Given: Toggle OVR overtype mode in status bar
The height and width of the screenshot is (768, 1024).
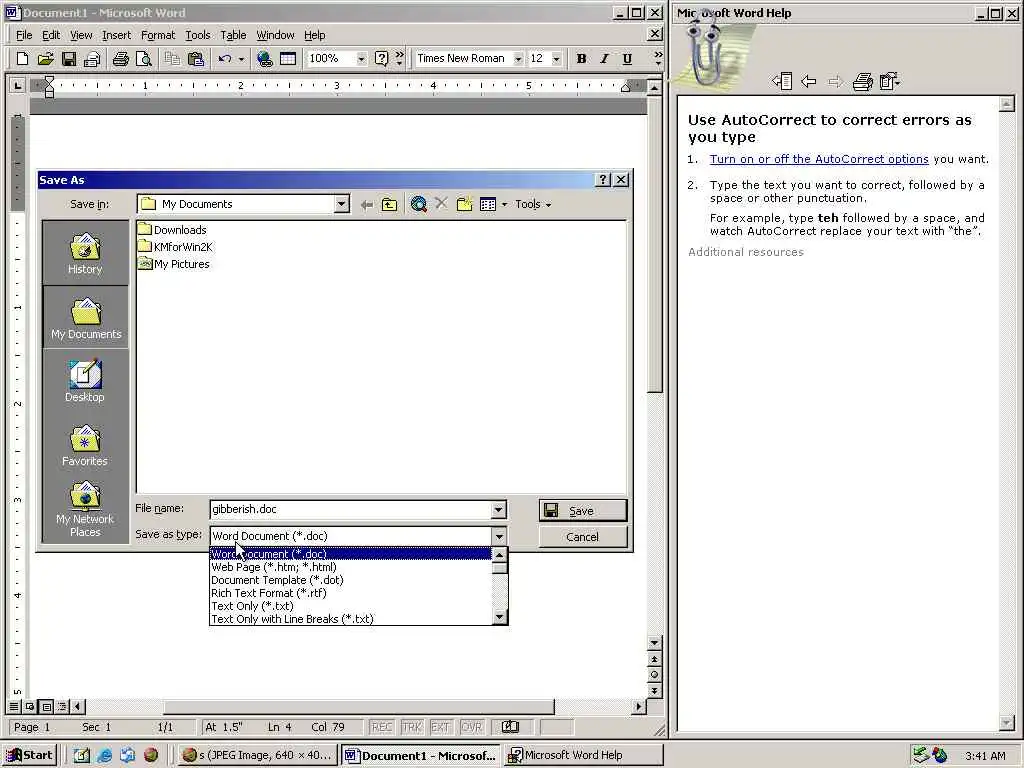Looking at the screenshot, I should click(471, 727).
